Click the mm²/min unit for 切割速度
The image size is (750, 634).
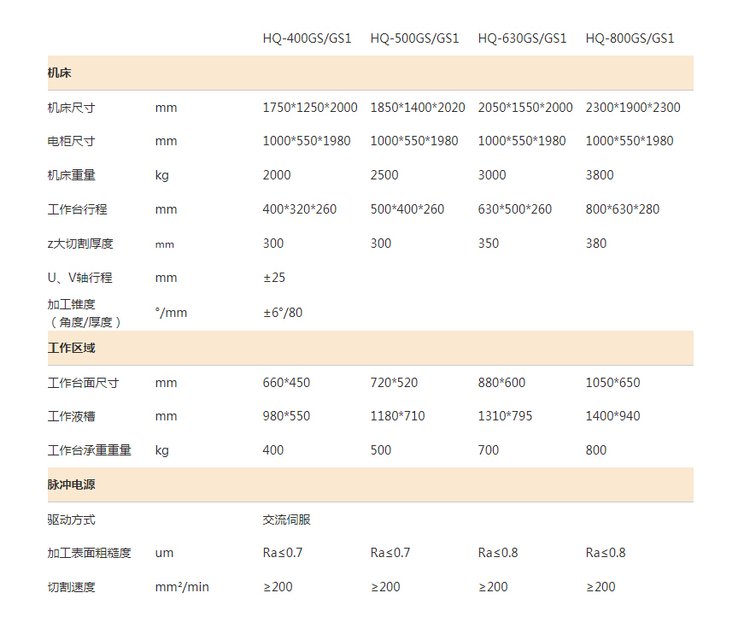point(182,587)
